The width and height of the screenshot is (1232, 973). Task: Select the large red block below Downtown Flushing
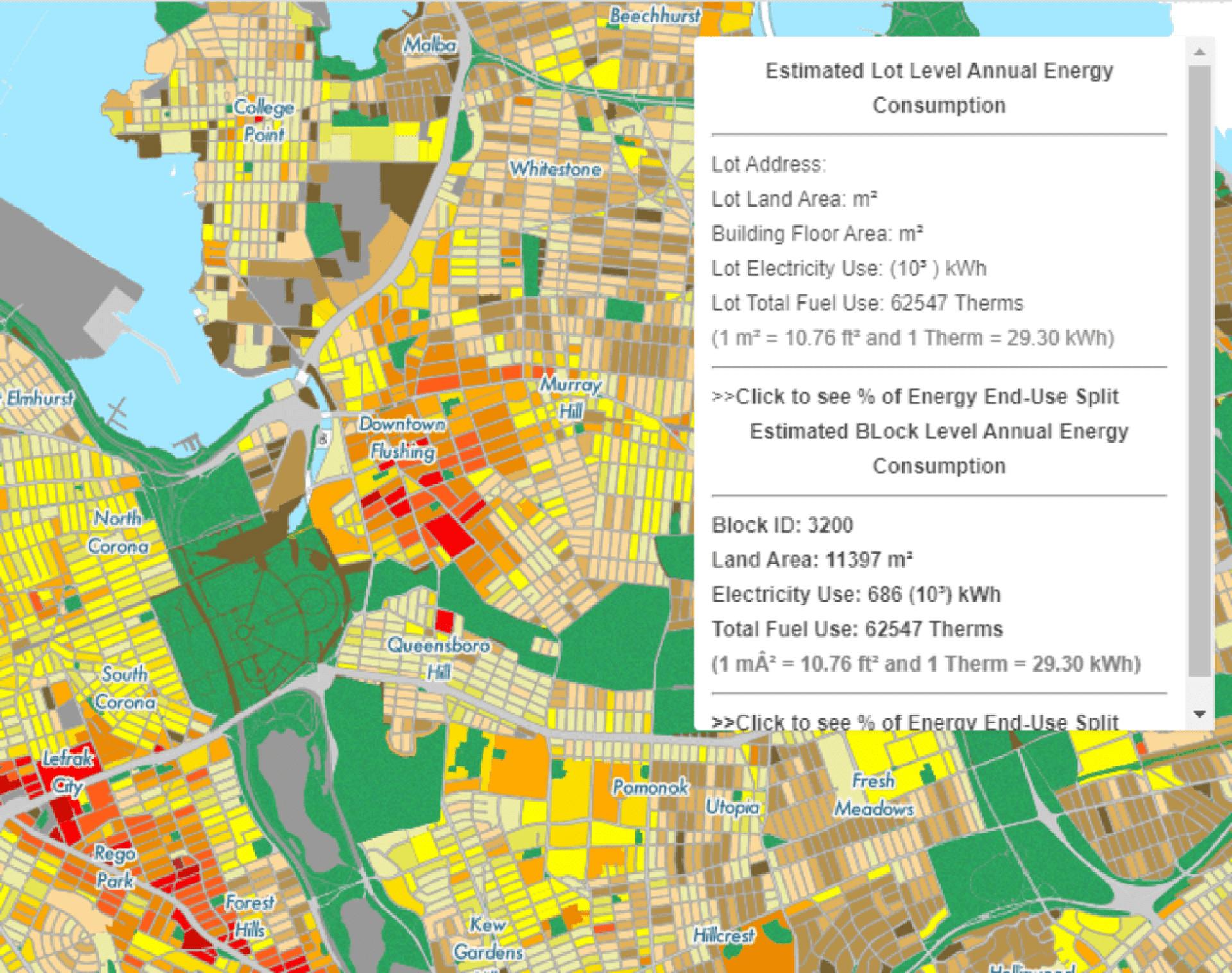click(x=449, y=534)
